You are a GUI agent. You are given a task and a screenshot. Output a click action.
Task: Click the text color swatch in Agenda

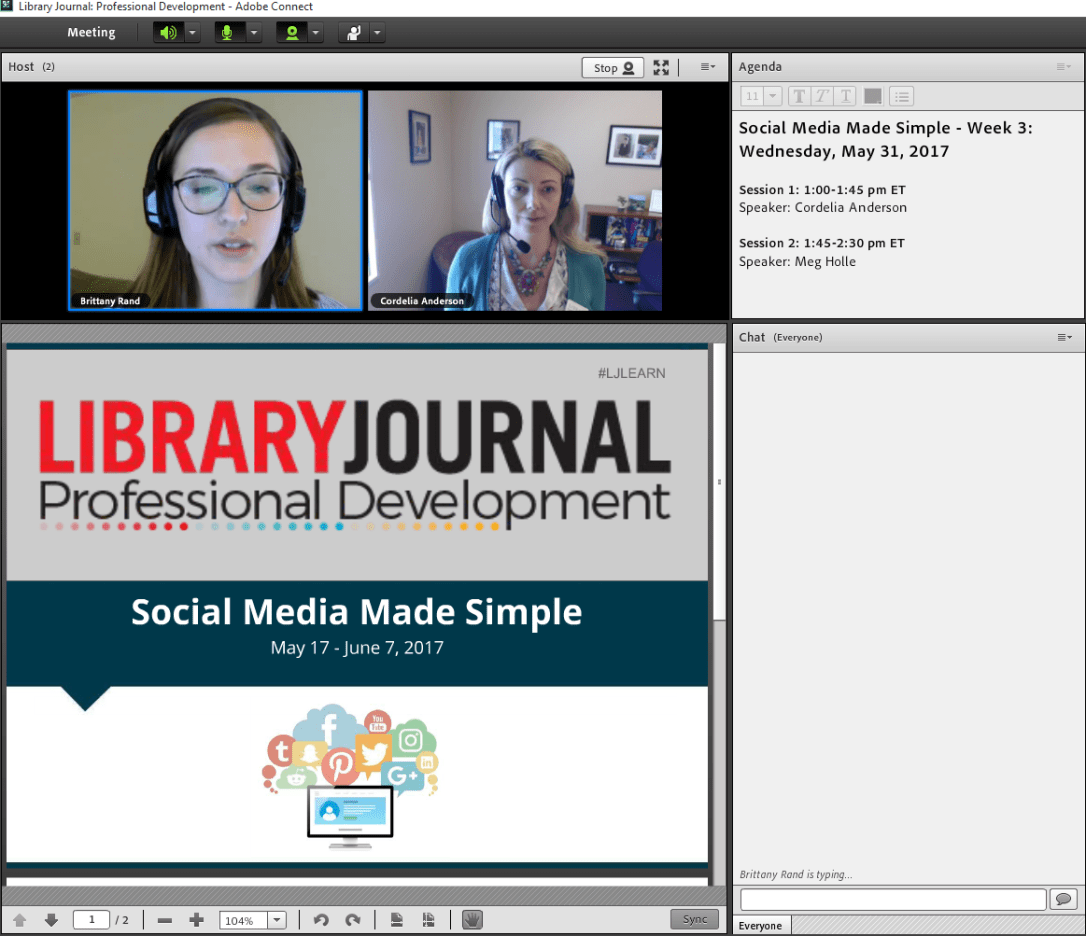coord(873,97)
